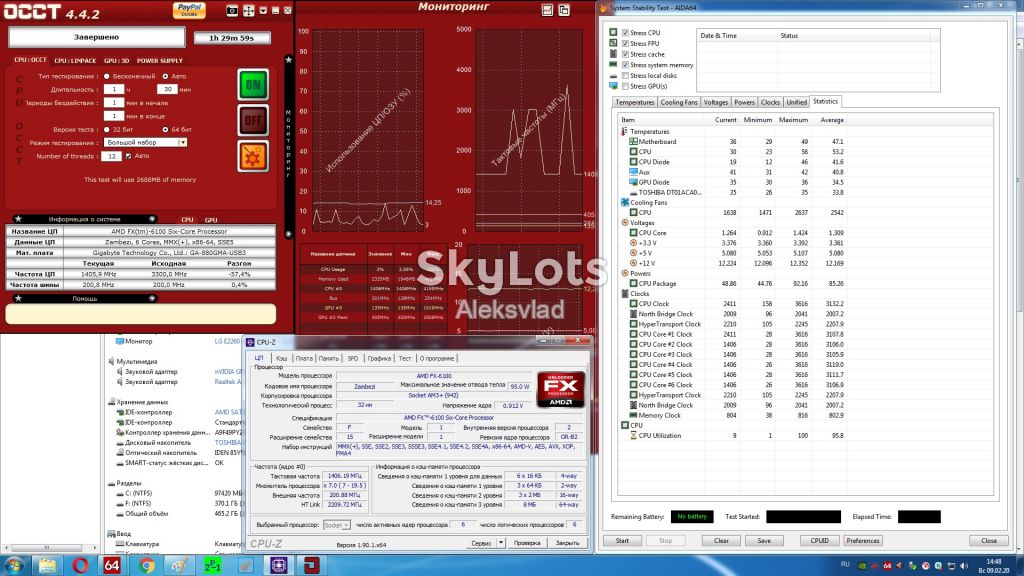Click the green ON button in OCCT
The width and height of the screenshot is (1024, 576).
click(x=253, y=84)
